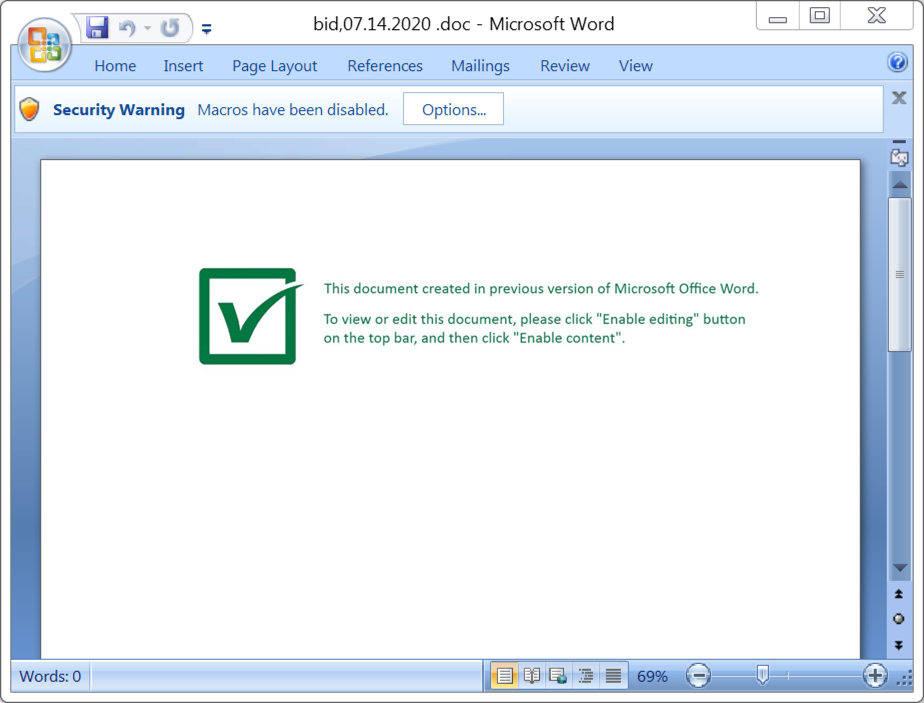924x703 pixels.
Task: Click vertical scrollbar up arrow
Action: coord(900,184)
